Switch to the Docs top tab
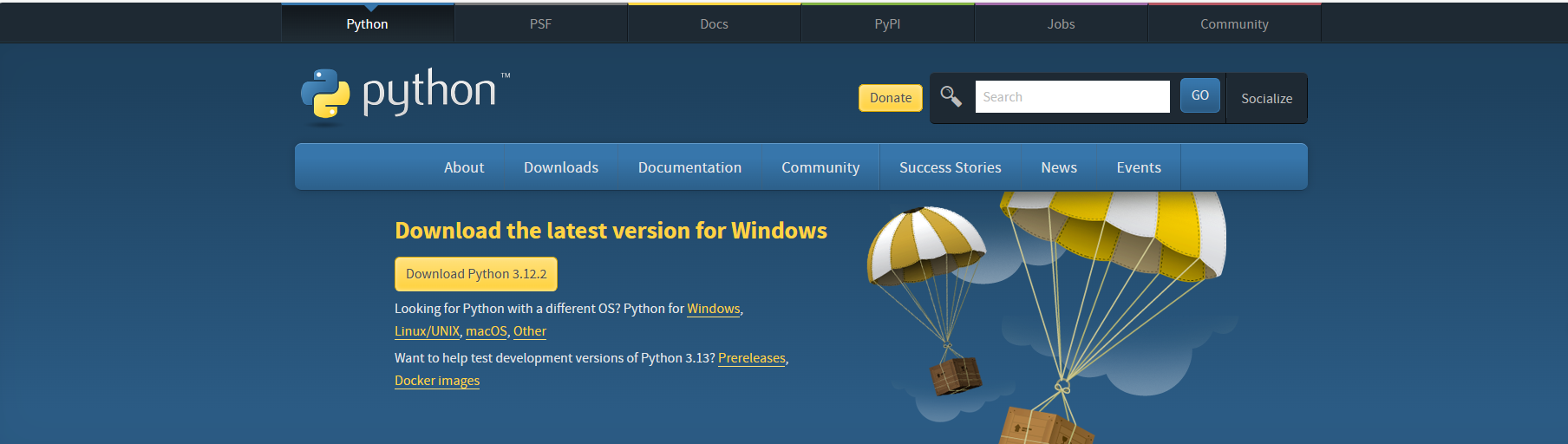The width and height of the screenshot is (1568, 444). point(715,23)
